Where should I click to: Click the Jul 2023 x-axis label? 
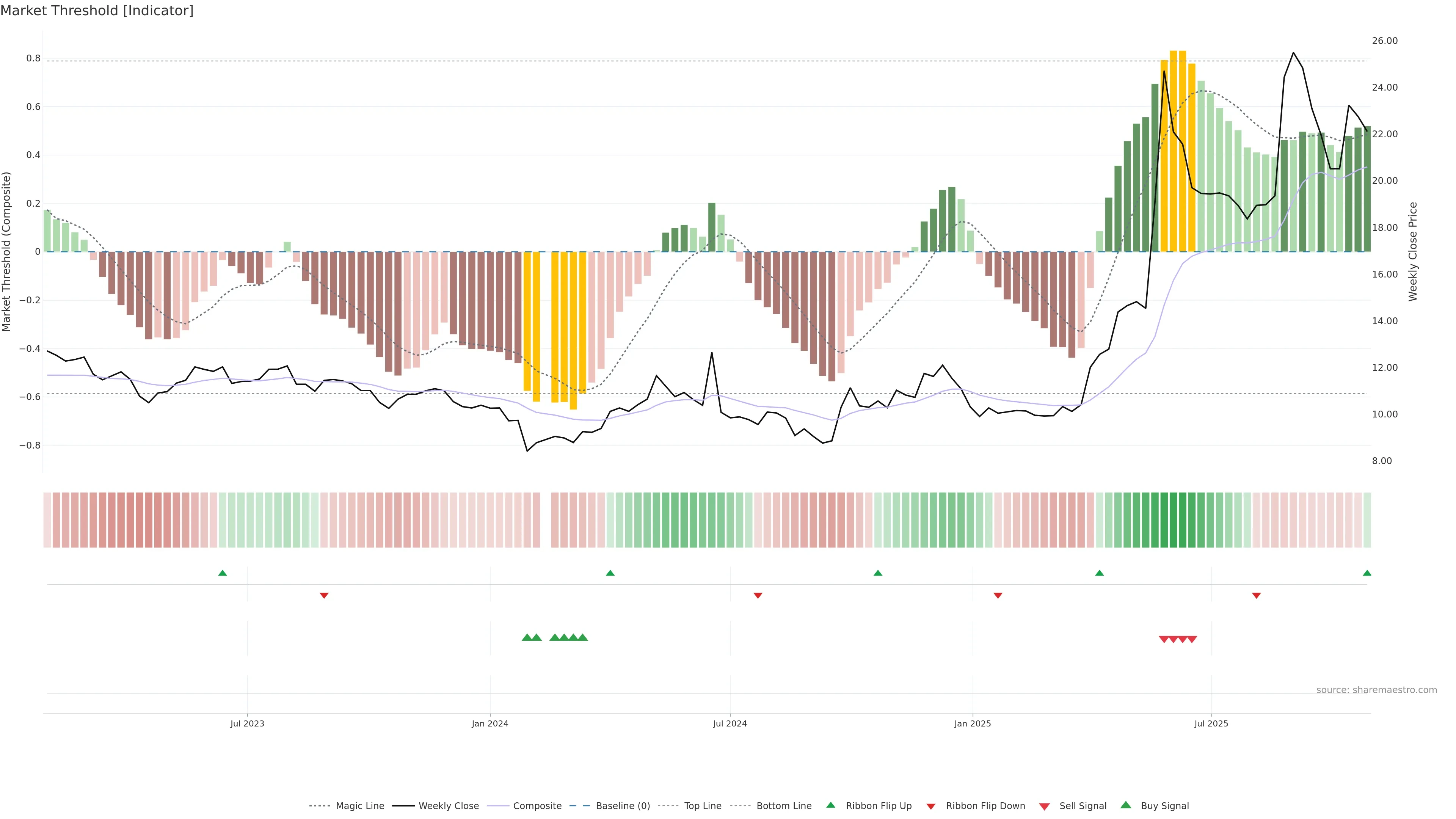click(247, 723)
